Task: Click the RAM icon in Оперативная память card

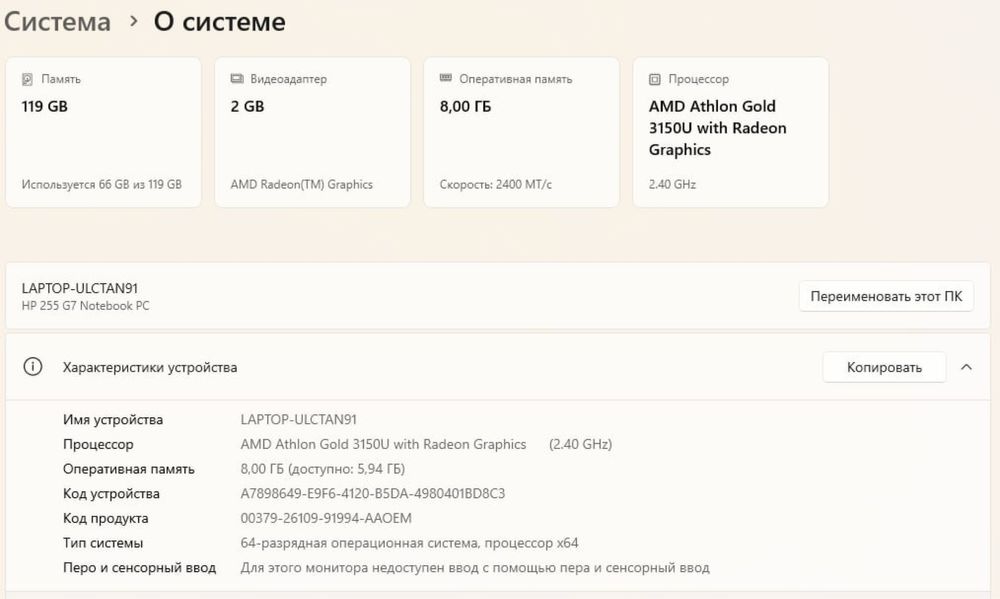Action: coord(446,79)
